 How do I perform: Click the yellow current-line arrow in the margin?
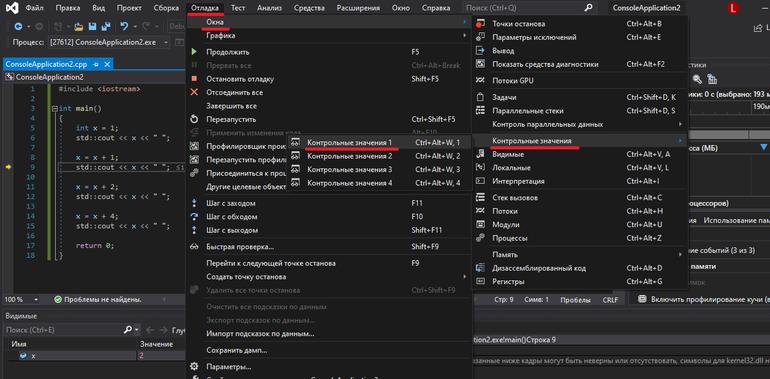click(9, 167)
